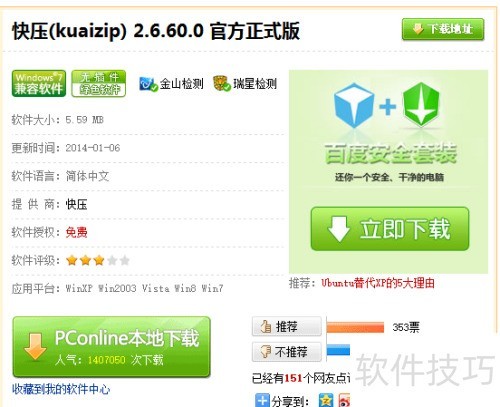Click the orange recommend vote bar

point(355,327)
